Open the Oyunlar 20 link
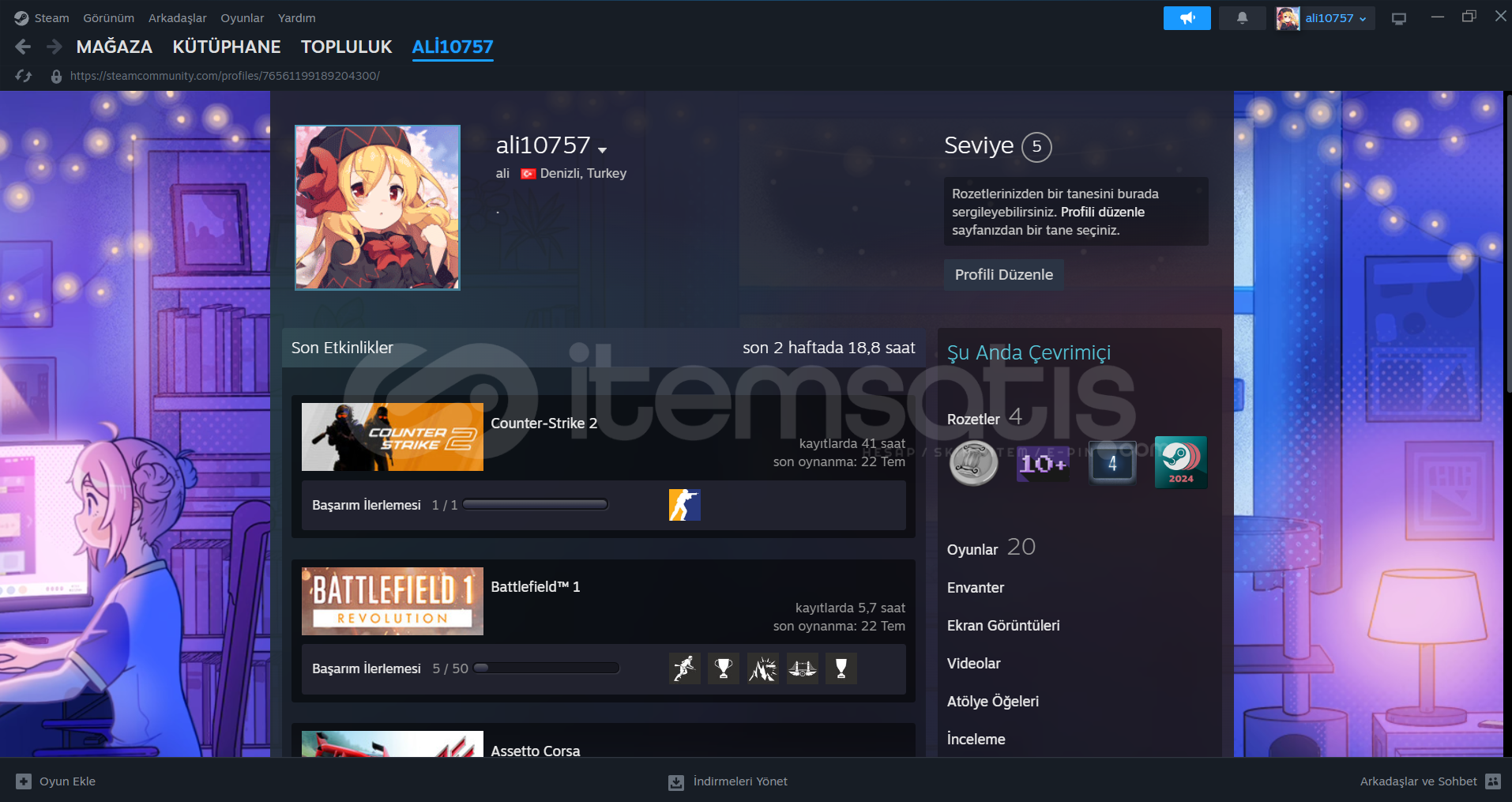 [991, 548]
